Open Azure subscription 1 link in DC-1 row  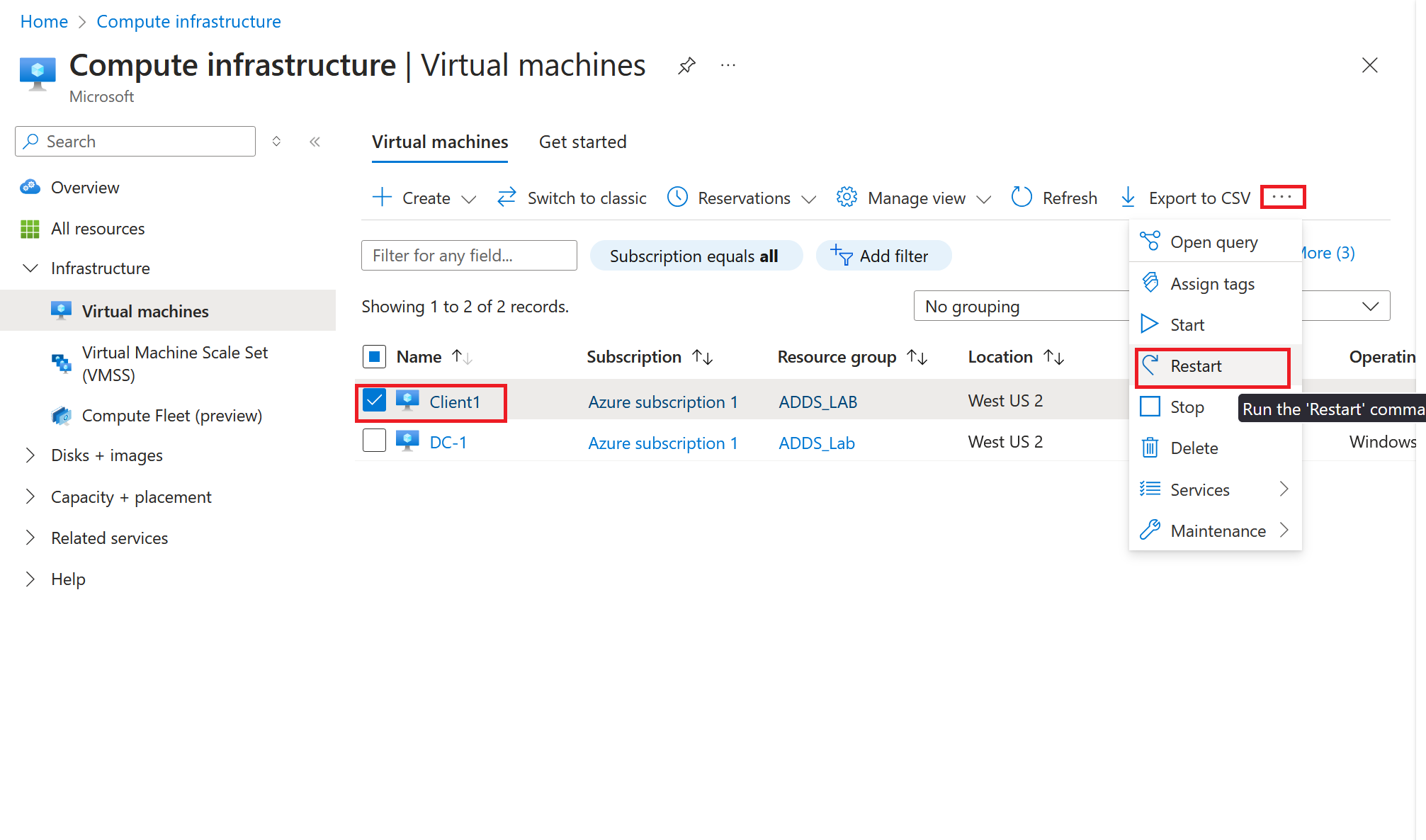click(663, 443)
